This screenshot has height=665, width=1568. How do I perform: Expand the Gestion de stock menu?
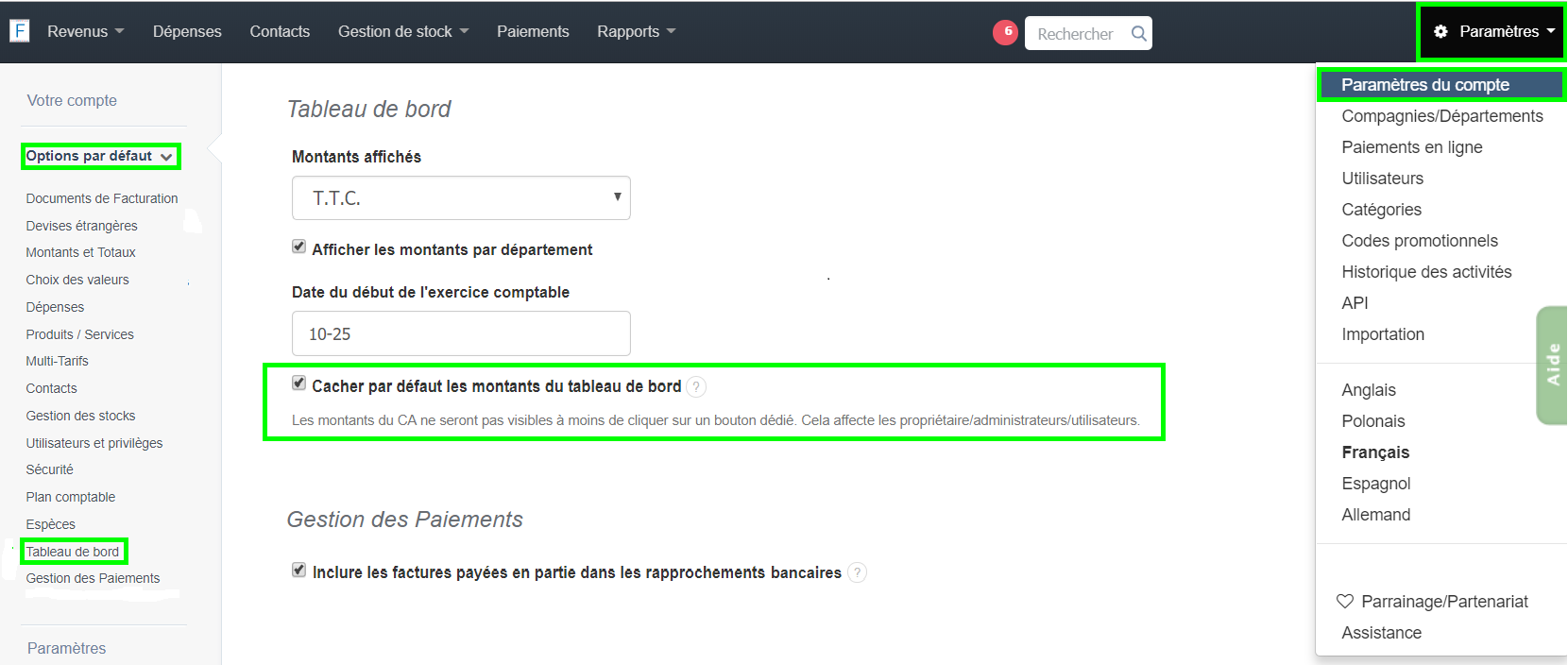[403, 31]
